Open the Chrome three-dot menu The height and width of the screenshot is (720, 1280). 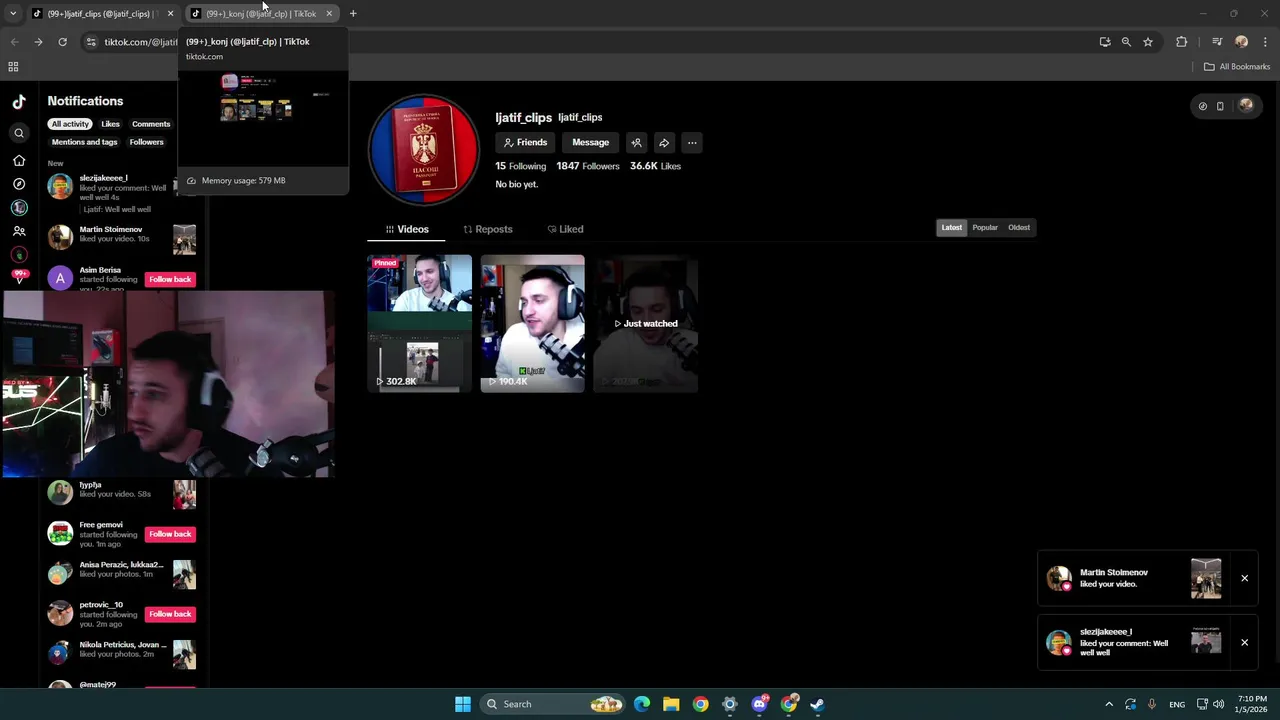[x=1266, y=42]
